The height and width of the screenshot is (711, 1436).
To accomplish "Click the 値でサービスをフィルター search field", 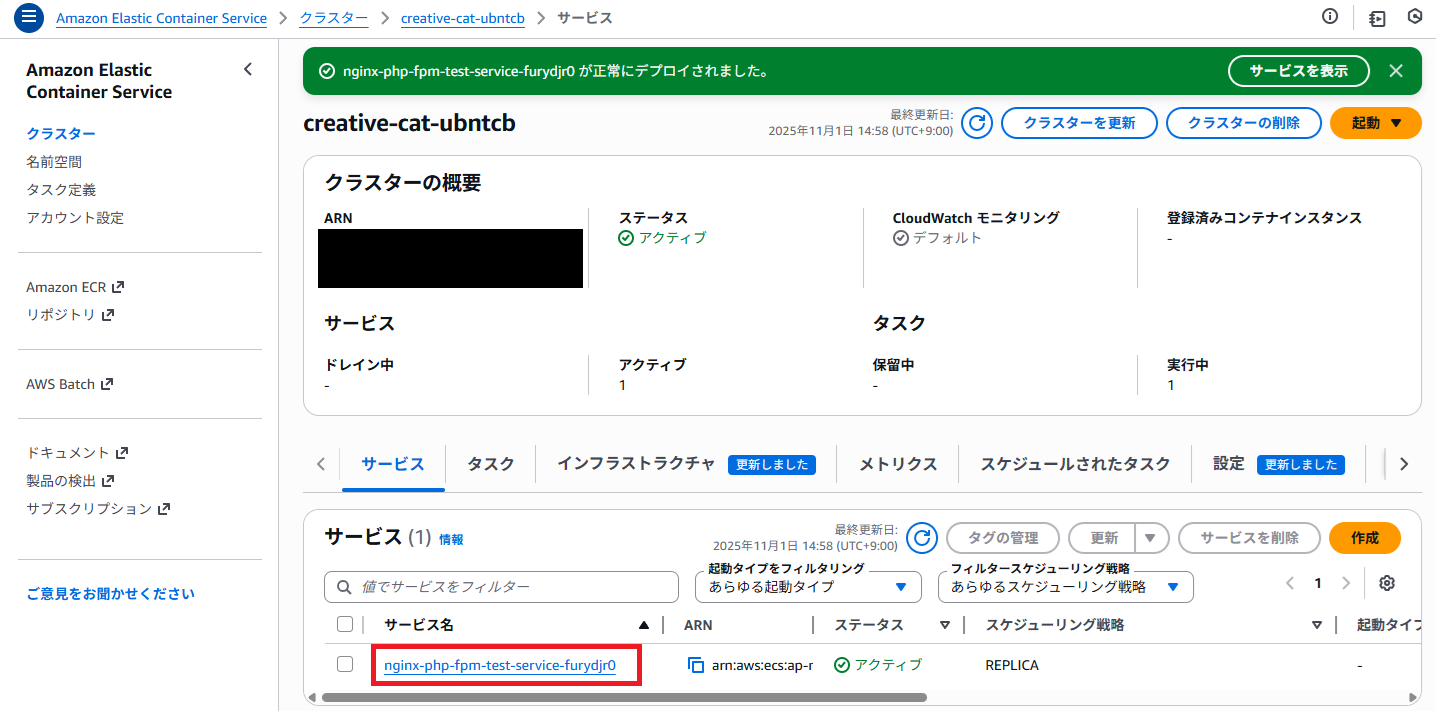I will (501, 587).
